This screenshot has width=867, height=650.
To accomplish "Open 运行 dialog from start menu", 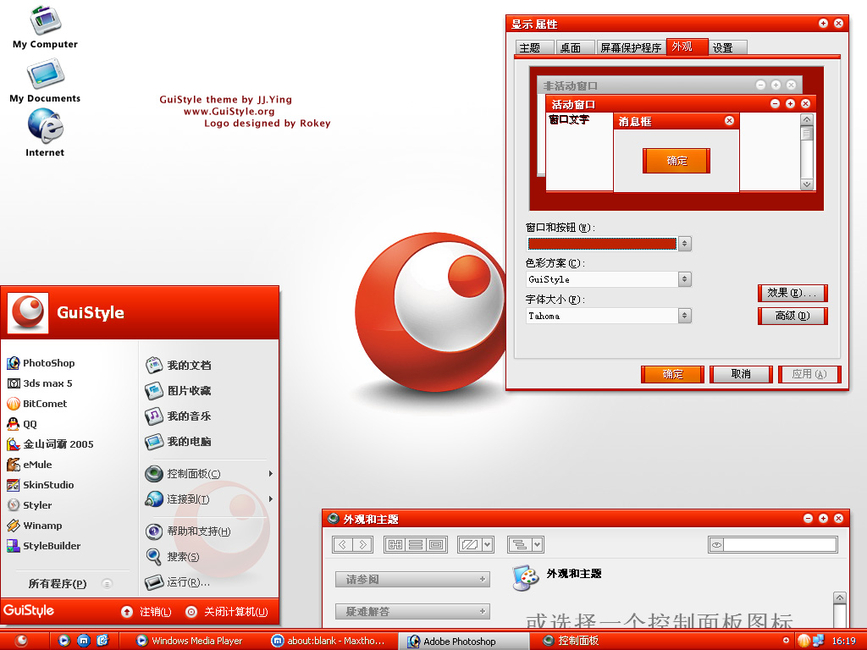I will click(177, 582).
